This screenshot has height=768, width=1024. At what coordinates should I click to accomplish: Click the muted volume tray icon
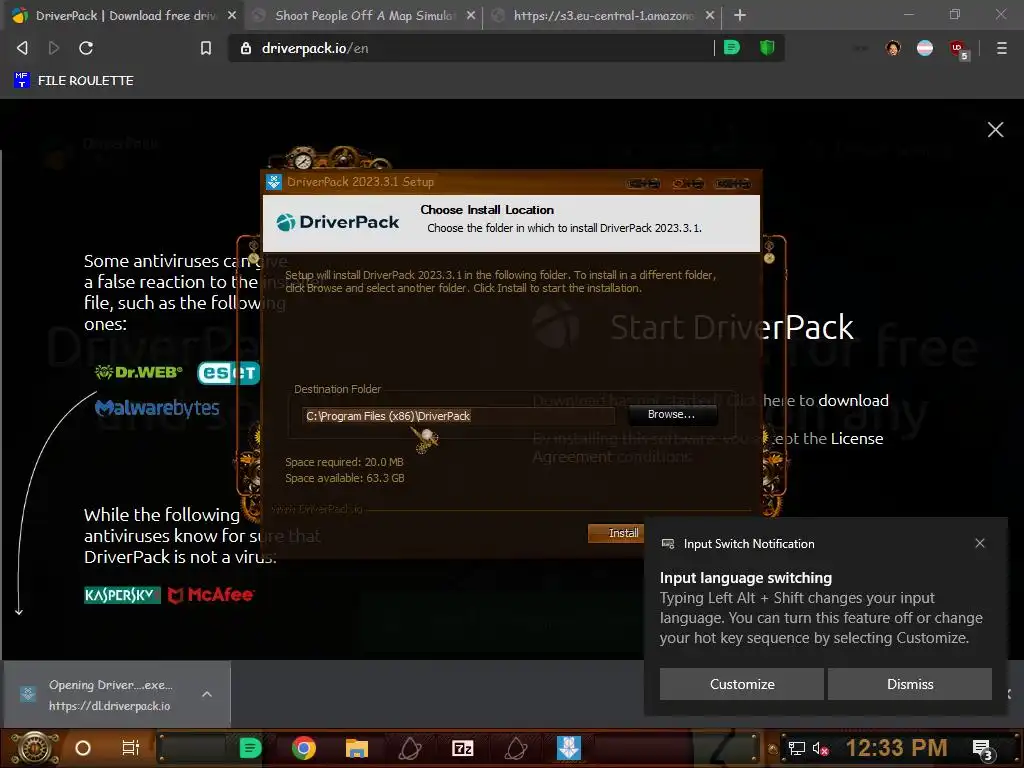click(820, 748)
